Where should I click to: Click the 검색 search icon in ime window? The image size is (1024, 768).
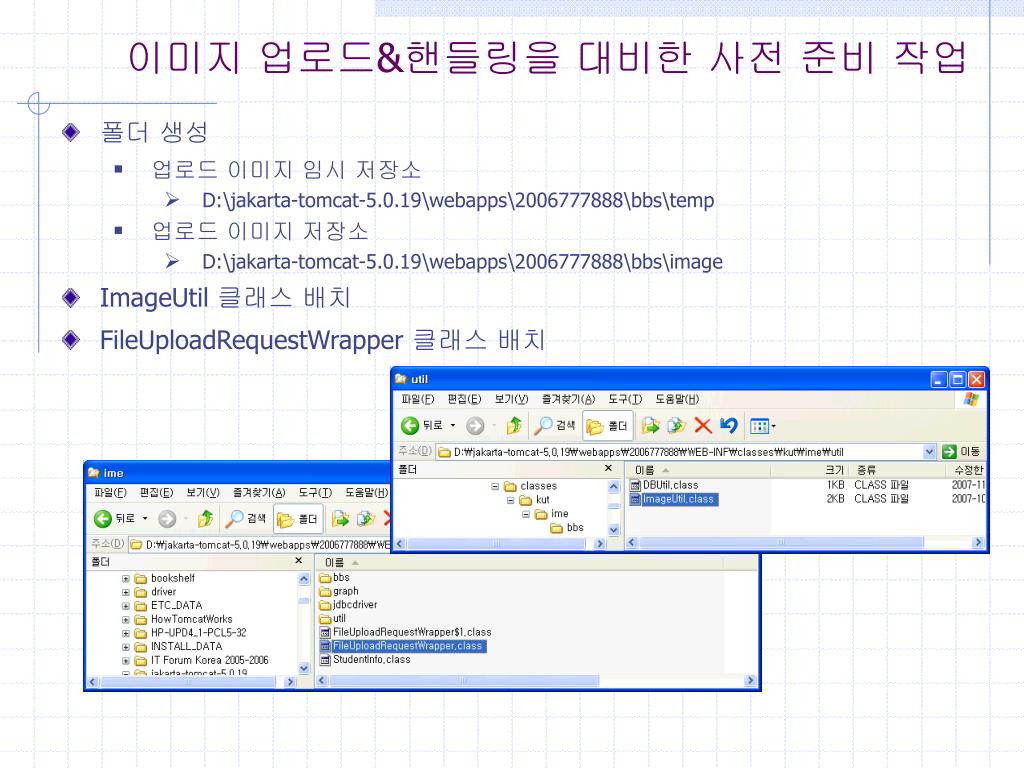tap(234, 519)
